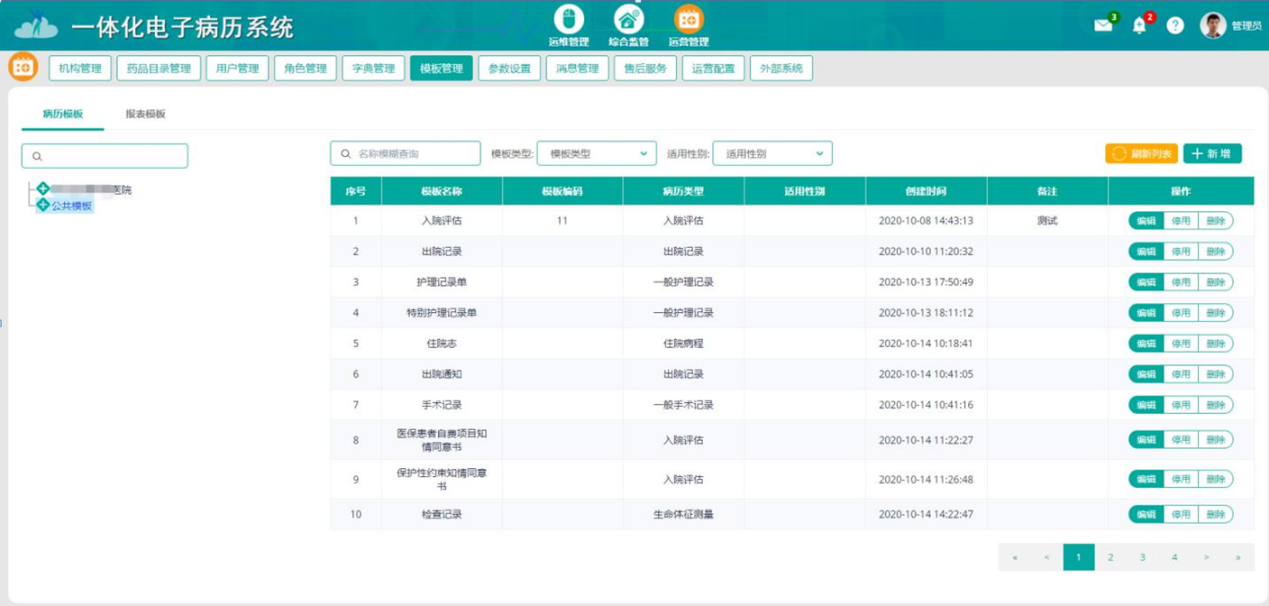Viewport: 1269px width, 606px height.
Task: Open the 运营配置 menu
Action: [x=713, y=68]
